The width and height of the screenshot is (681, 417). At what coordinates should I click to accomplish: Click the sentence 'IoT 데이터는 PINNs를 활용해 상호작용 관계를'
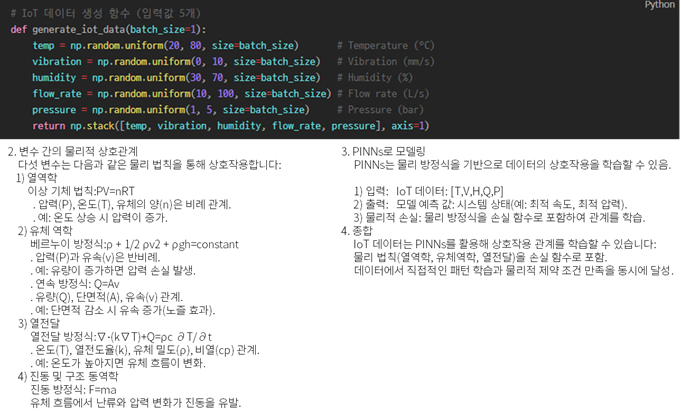[x=505, y=244]
